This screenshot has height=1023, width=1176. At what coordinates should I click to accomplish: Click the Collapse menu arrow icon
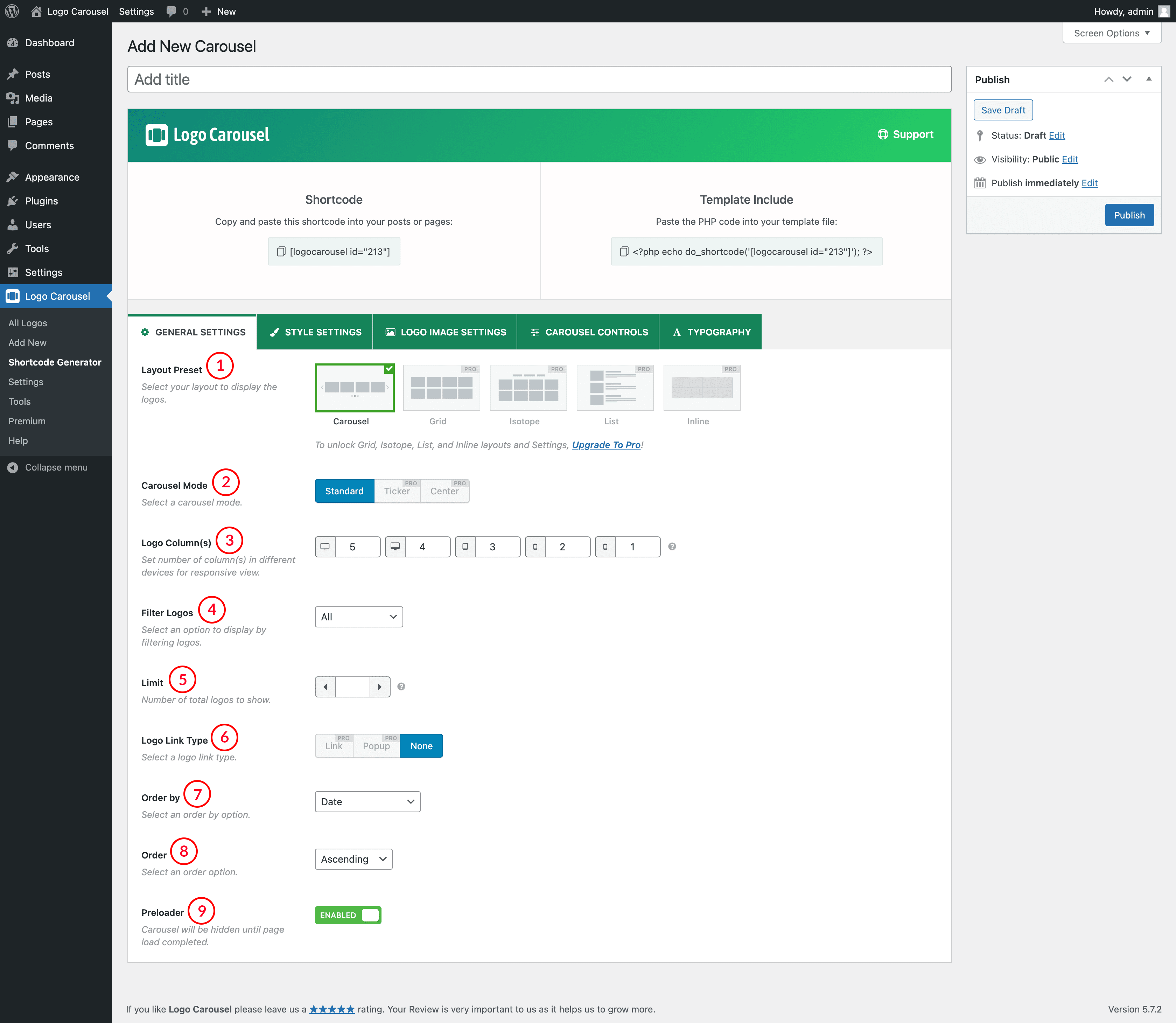(x=13, y=467)
